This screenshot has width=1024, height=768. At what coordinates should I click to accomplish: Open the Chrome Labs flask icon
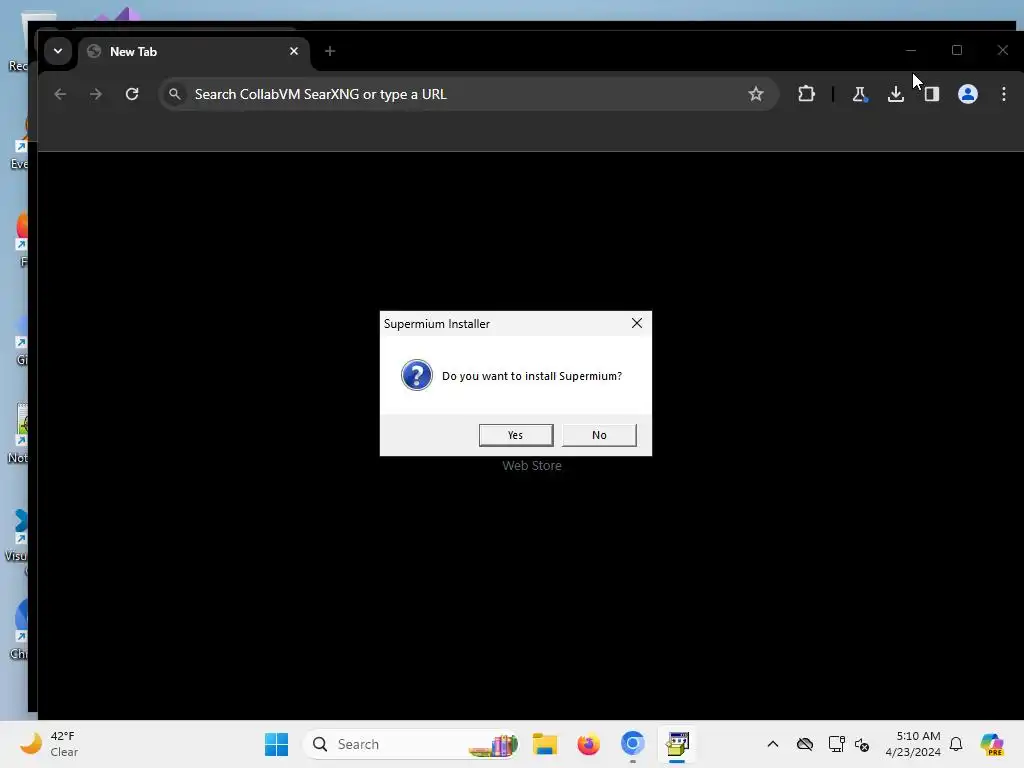[x=860, y=94]
